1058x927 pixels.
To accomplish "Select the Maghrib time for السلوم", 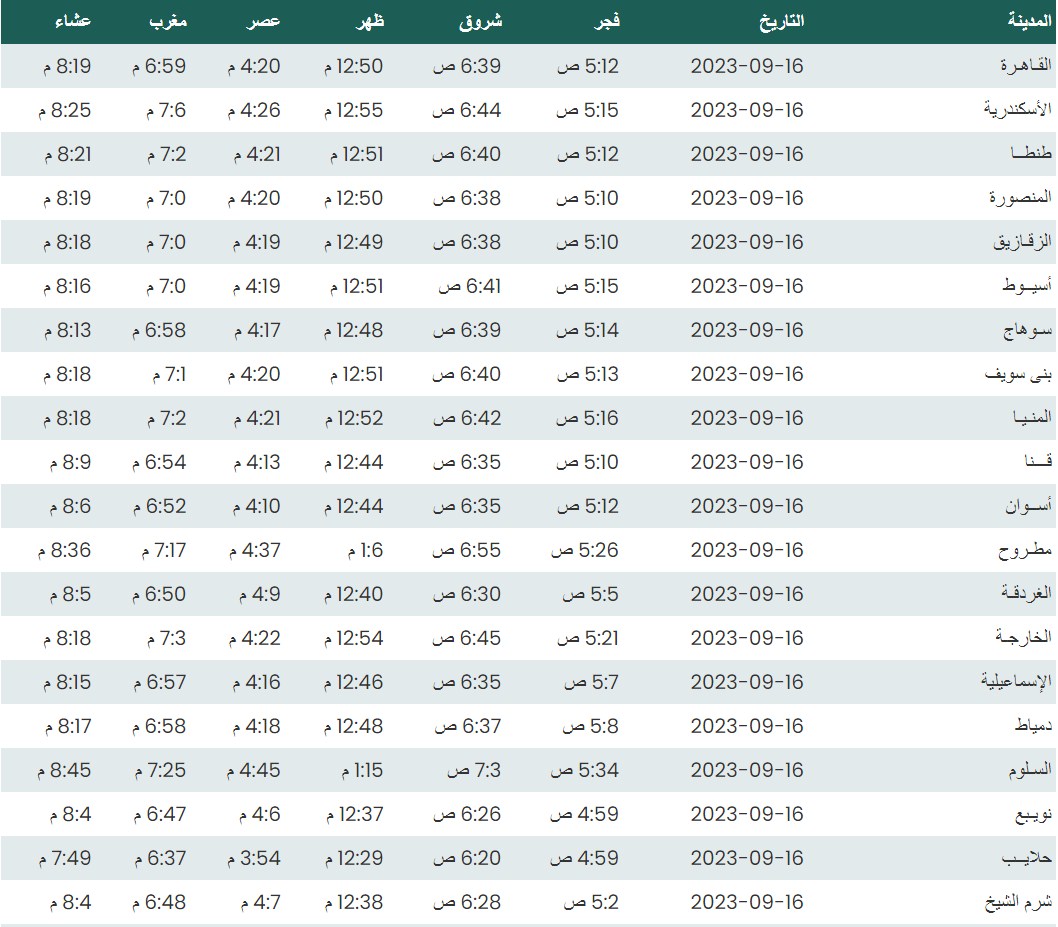I will tap(158, 770).
